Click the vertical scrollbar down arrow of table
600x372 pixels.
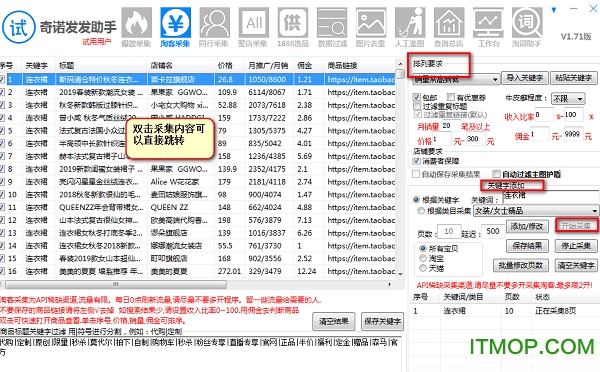click(x=400, y=274)
